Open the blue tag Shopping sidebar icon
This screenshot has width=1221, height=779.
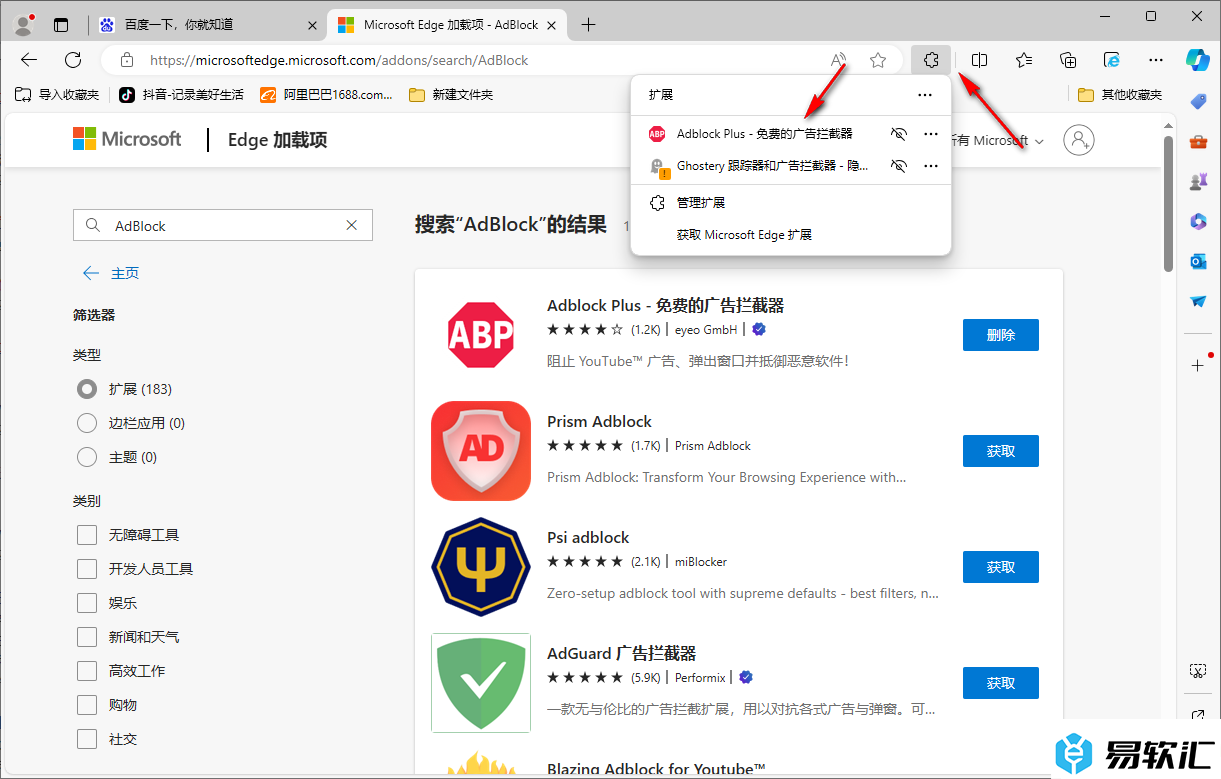(x=1198, y=101)
